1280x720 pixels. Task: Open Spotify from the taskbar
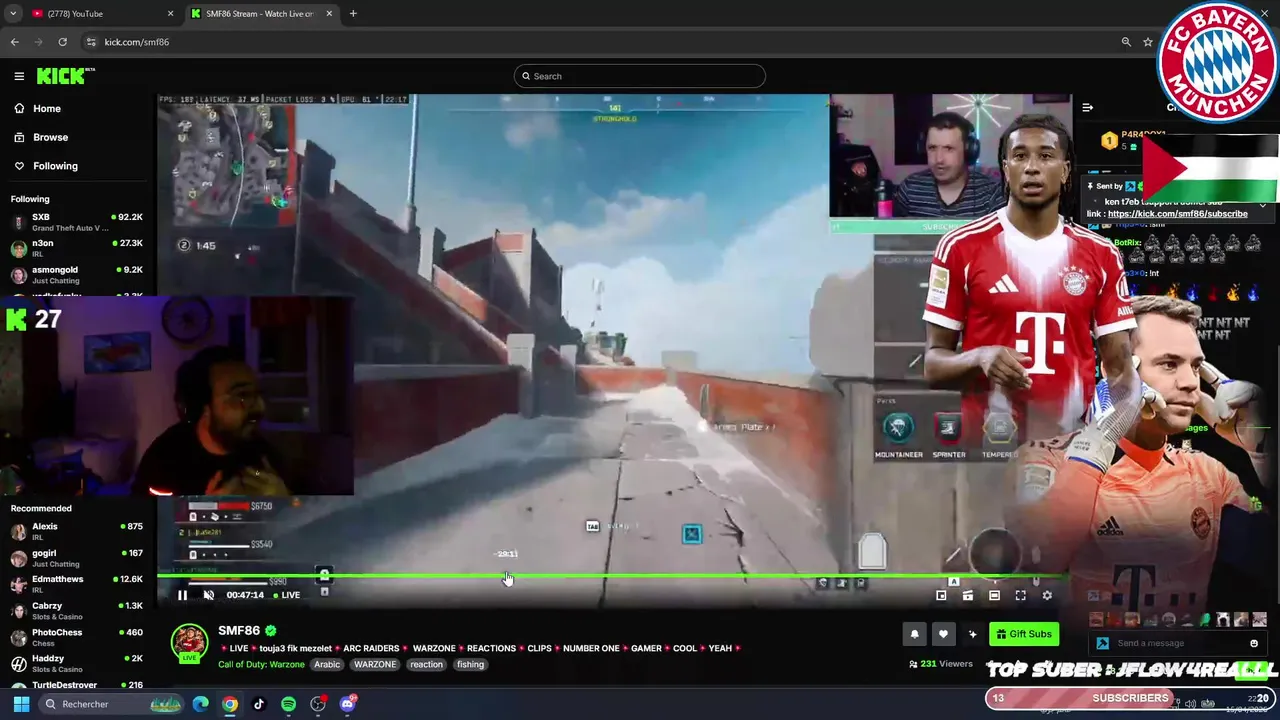[288, 704]
